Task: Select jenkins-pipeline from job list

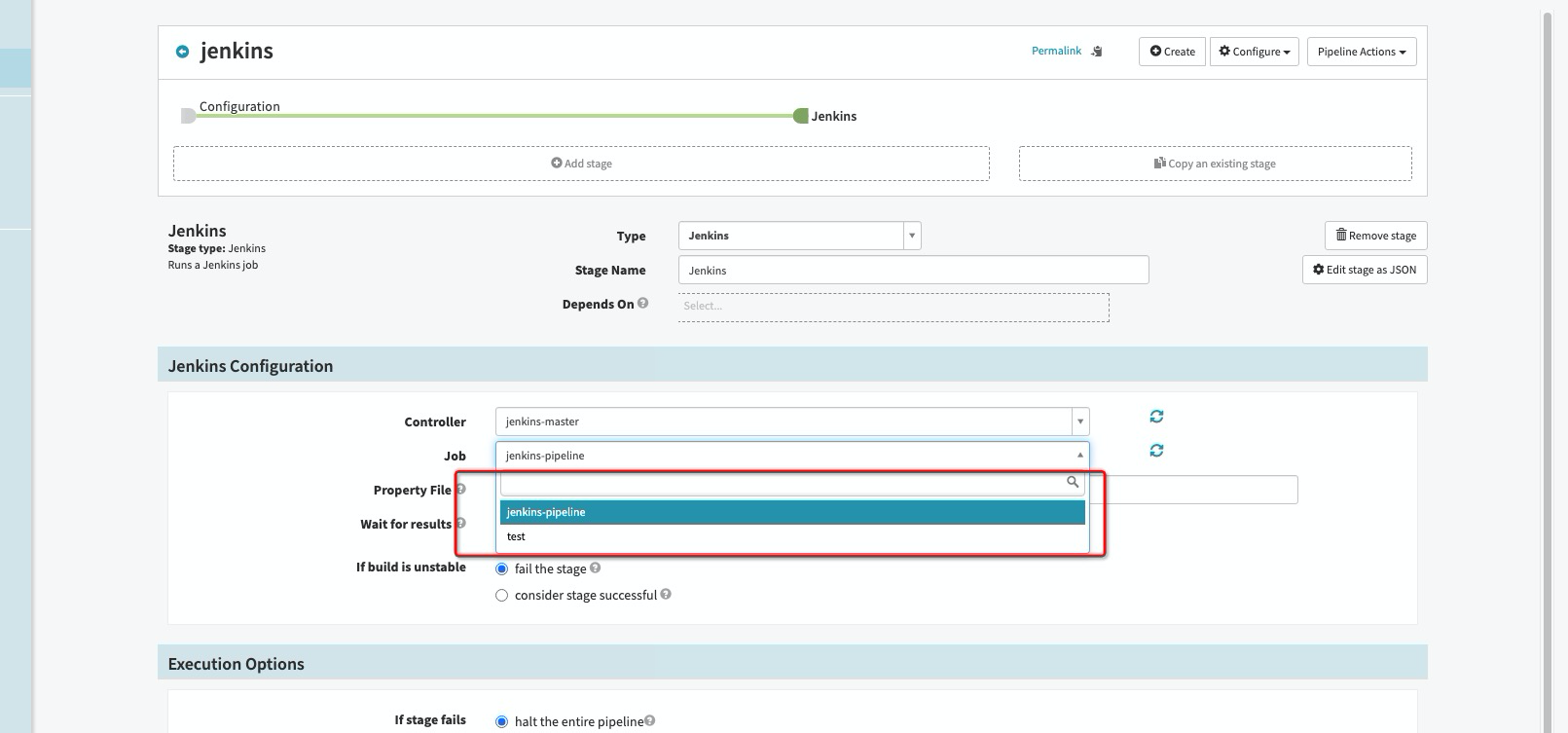Action: [x=792, y=512]
